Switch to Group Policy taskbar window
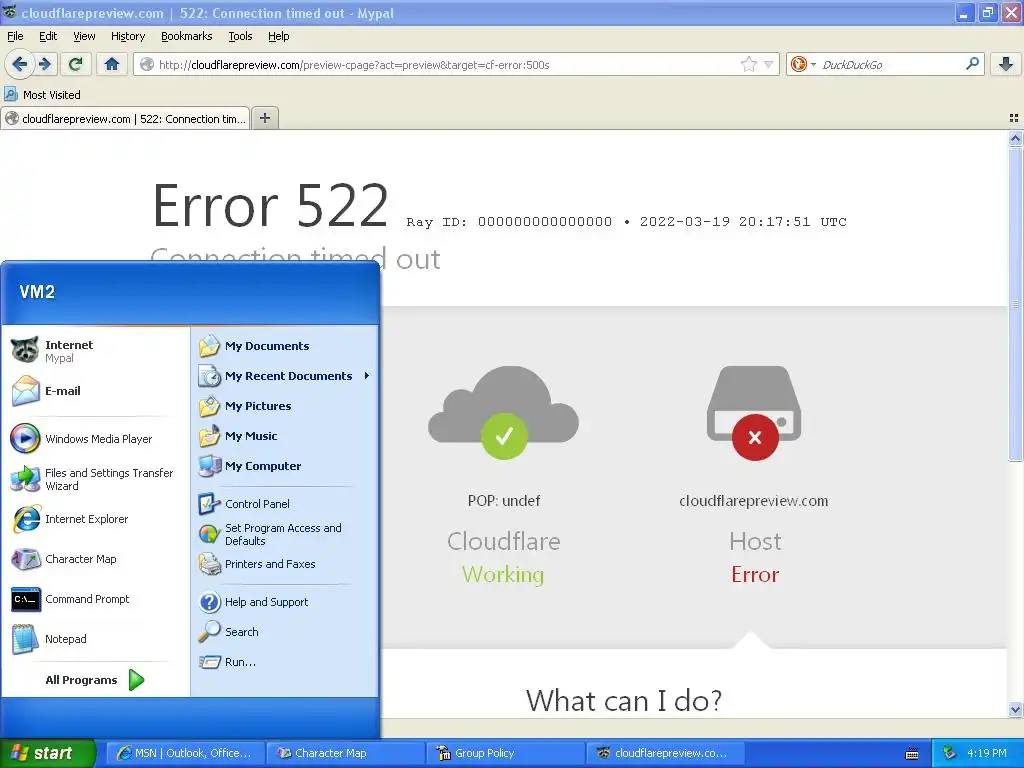This screenshot has height=768, width=1024. tap(506, 753)
